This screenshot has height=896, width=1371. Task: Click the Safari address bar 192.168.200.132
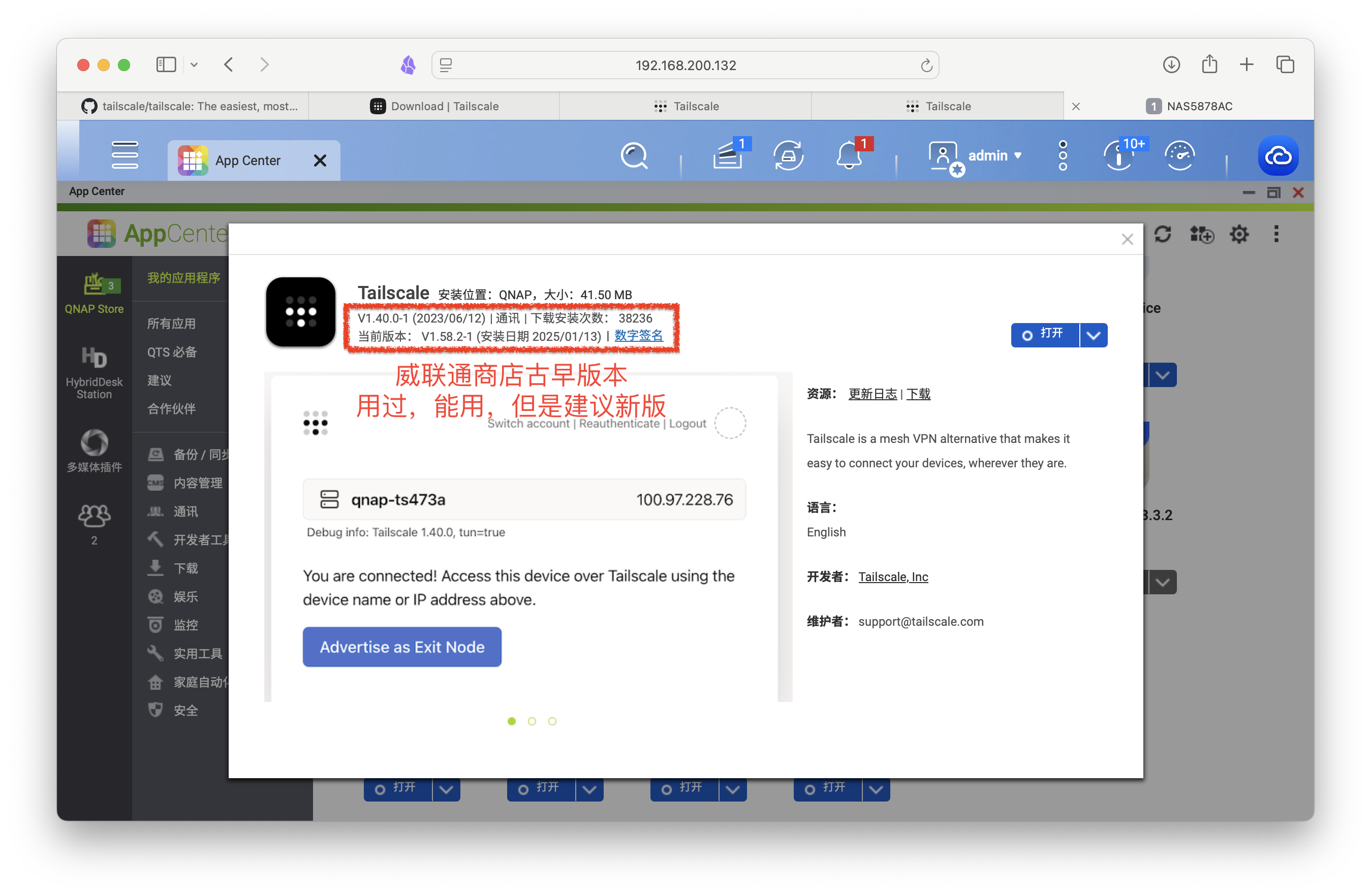pyautogui.click(x=685, y=65)
